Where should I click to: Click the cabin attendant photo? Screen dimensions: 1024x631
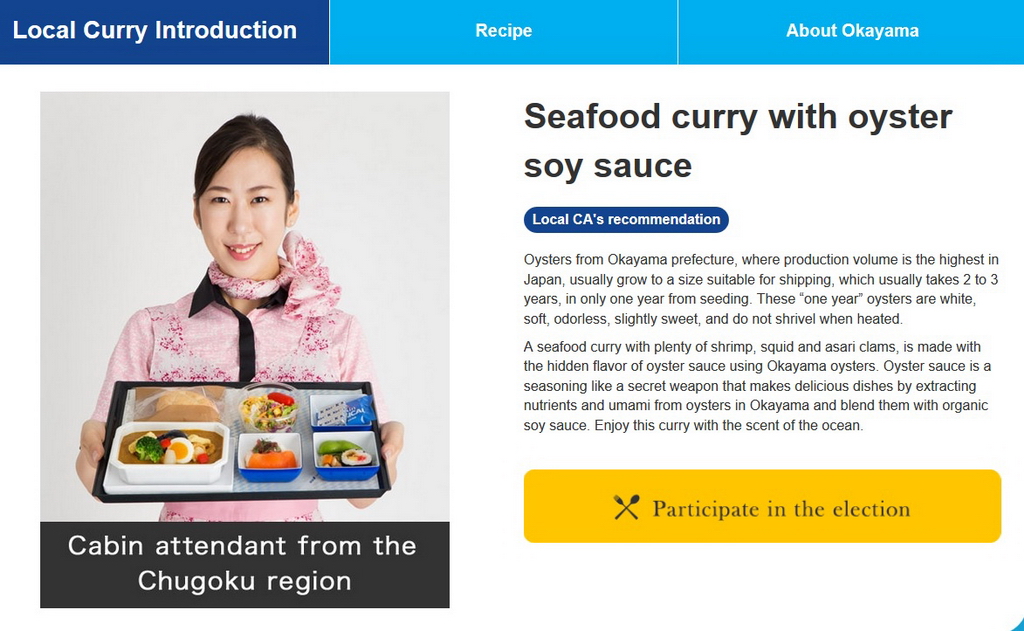click(x=245, y=306)
